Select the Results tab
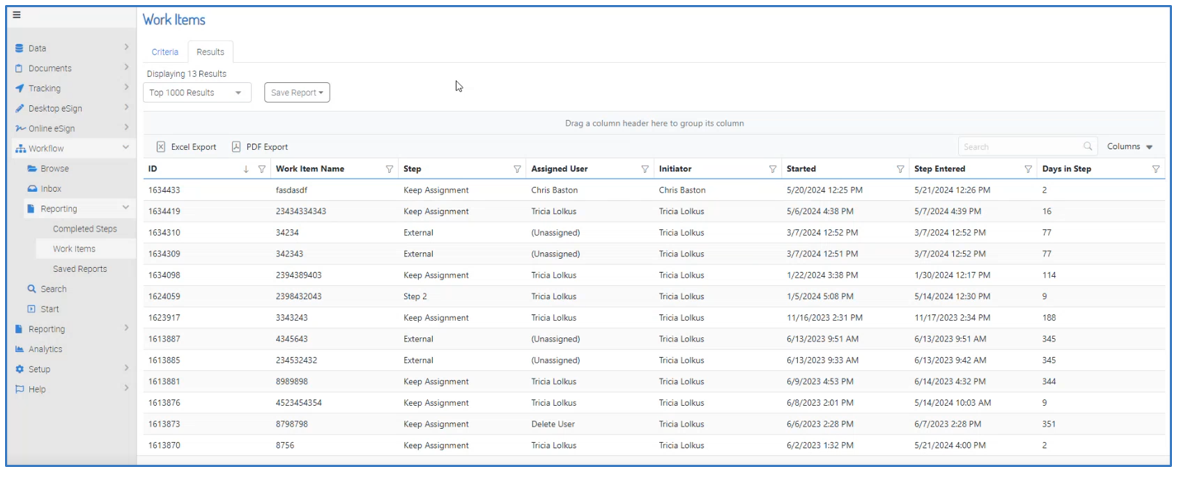 [210, 52]
